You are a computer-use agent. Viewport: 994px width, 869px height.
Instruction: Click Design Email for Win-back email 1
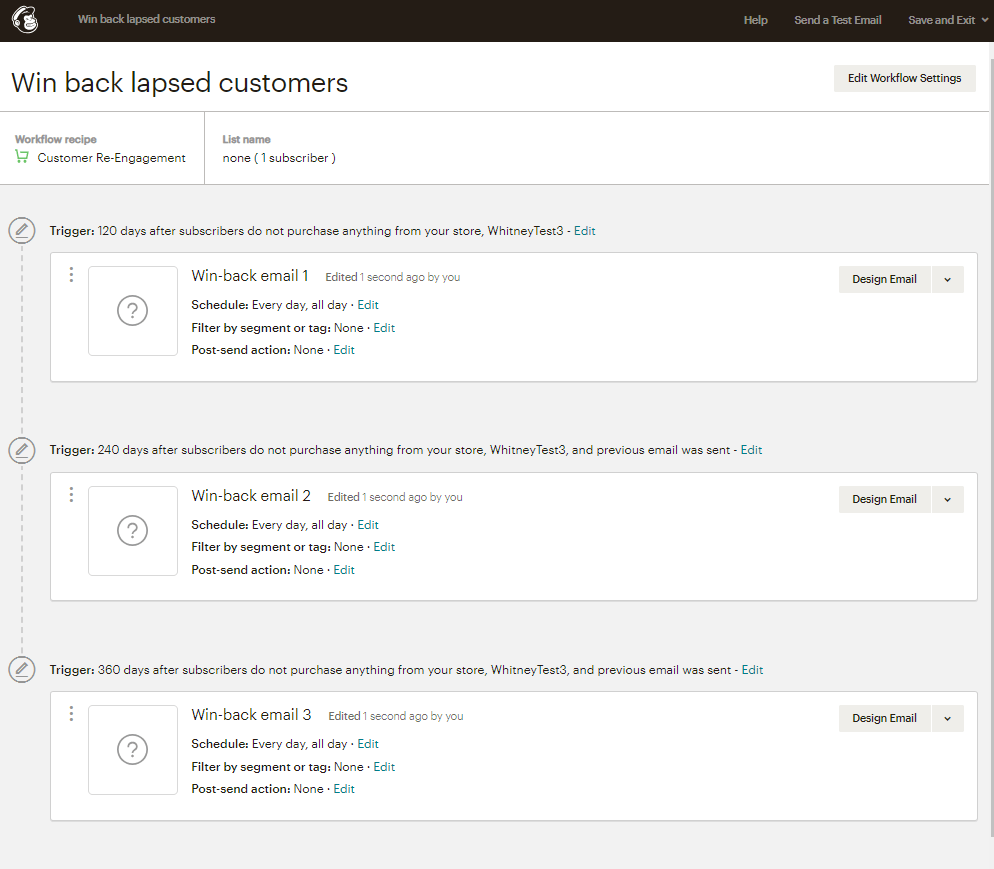884,280
